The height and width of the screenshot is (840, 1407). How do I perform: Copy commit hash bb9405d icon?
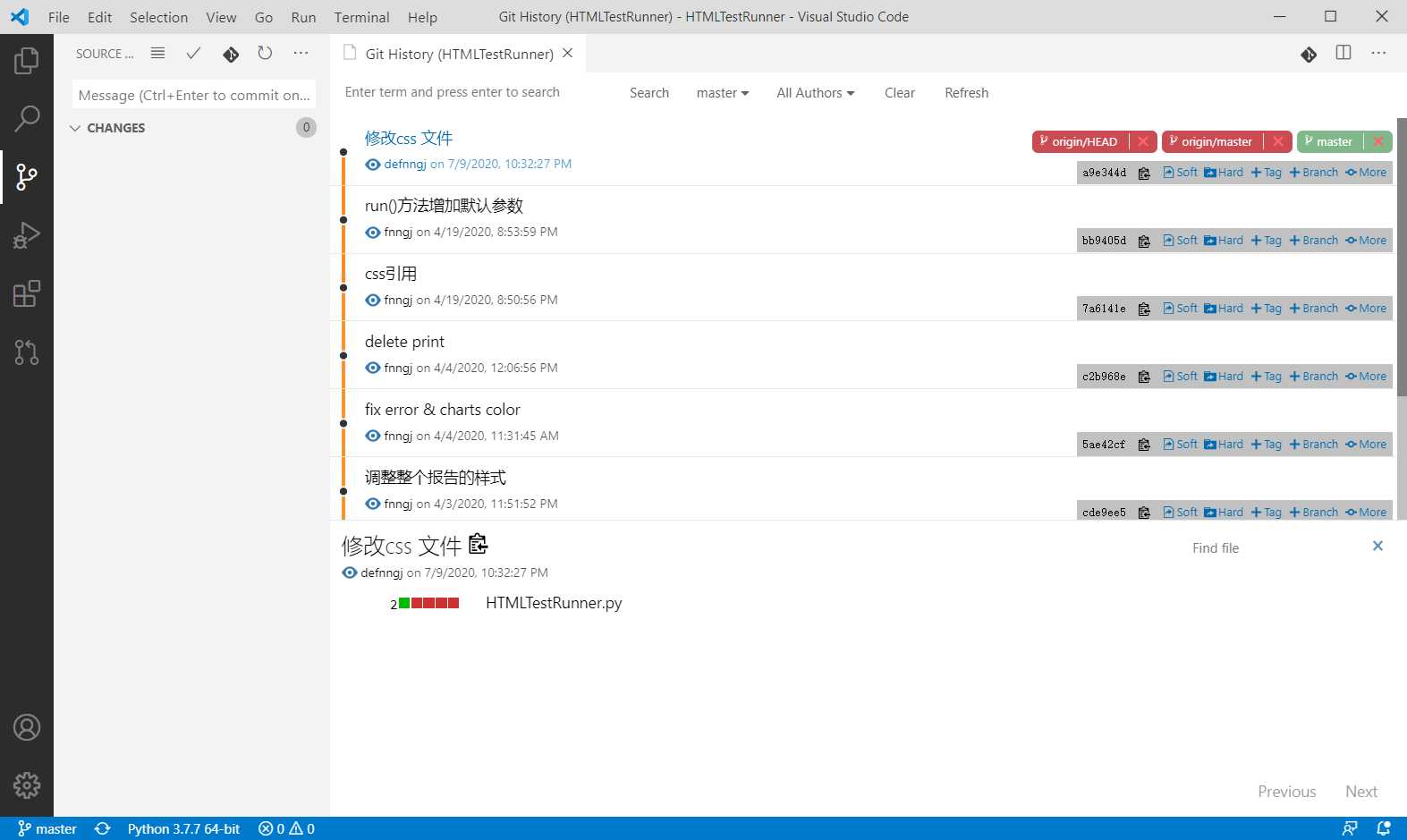[1144, 242]
